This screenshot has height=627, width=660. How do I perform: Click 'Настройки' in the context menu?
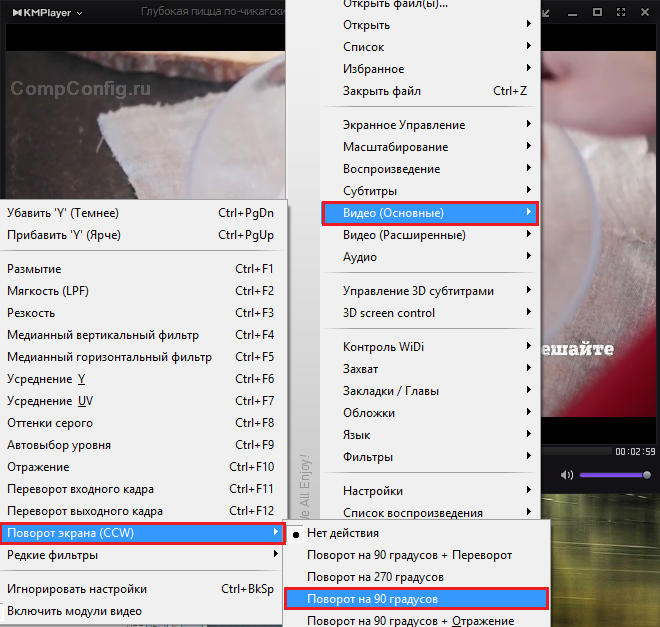373,491
